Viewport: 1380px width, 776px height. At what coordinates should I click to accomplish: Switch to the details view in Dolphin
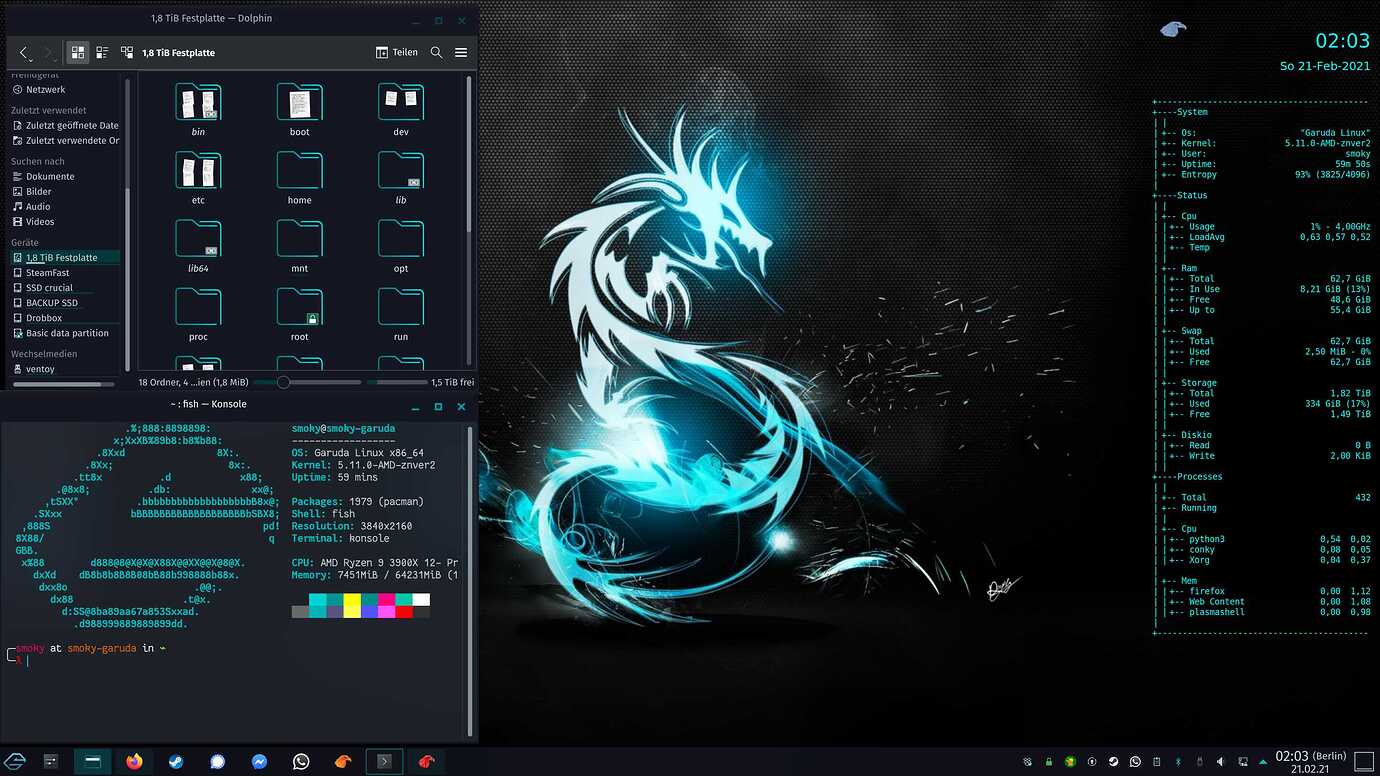pyautogui.click(x=101, y=52)
